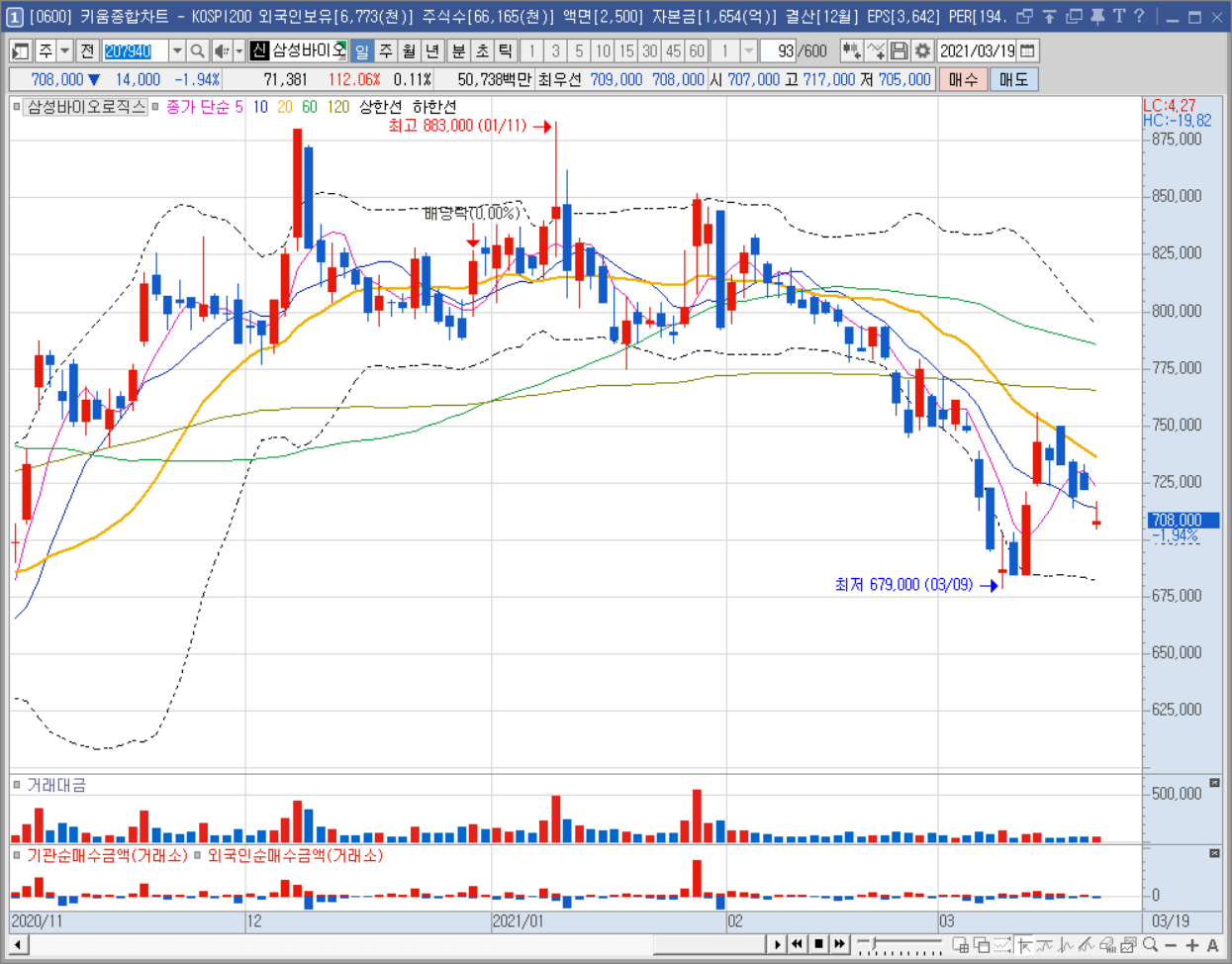Viewport: 1232px width, 964px height.
Task: Click the popup window icon in title bar
Action: coord(1025,16)
